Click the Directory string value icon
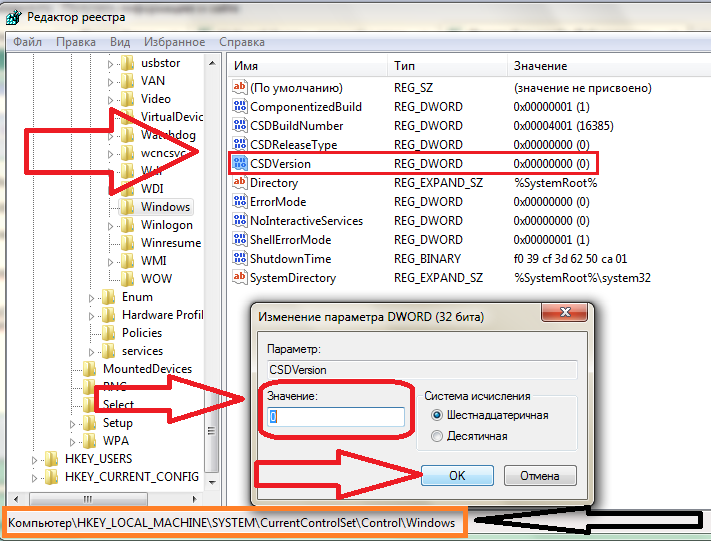Viewport: 711px width, 541px height. click(x=239, y=183)
